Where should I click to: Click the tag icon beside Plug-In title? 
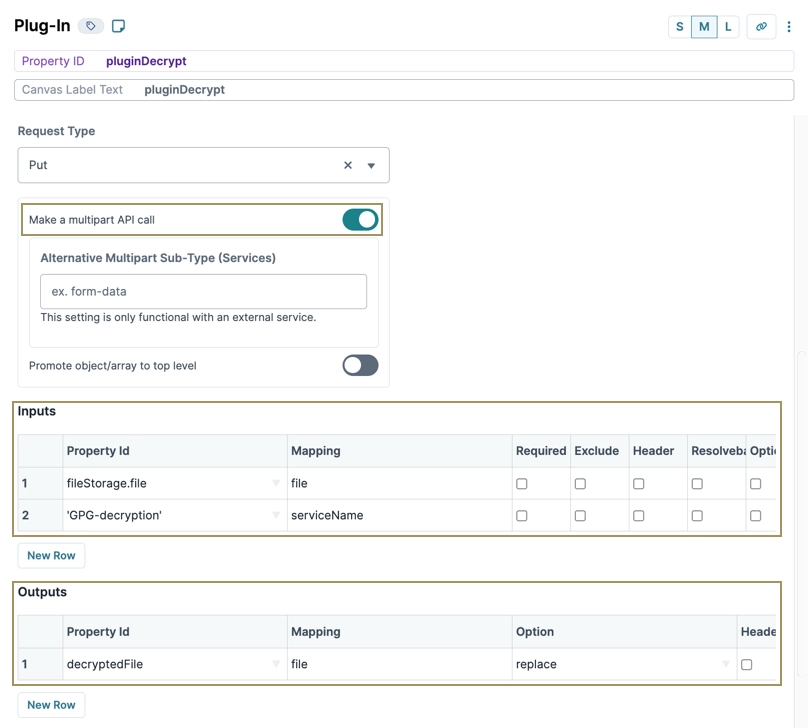click(90, 25)
